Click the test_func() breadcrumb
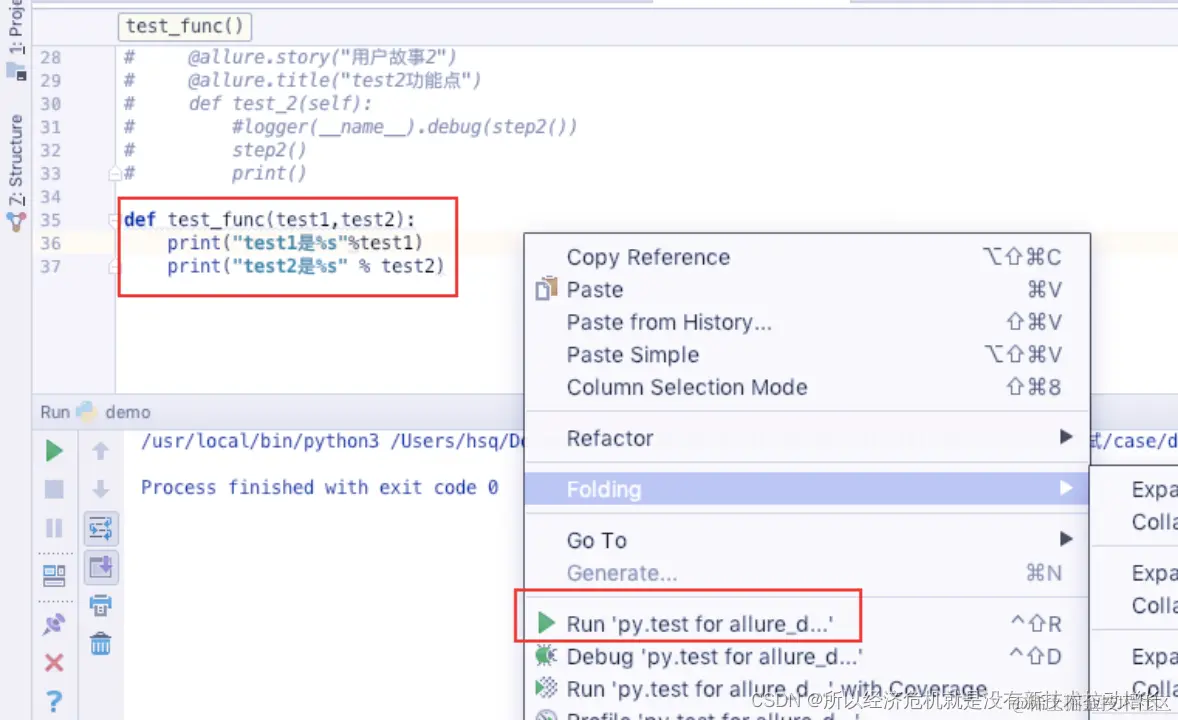This screenshot has width=1178, height=720. click(x=185, y=26)
